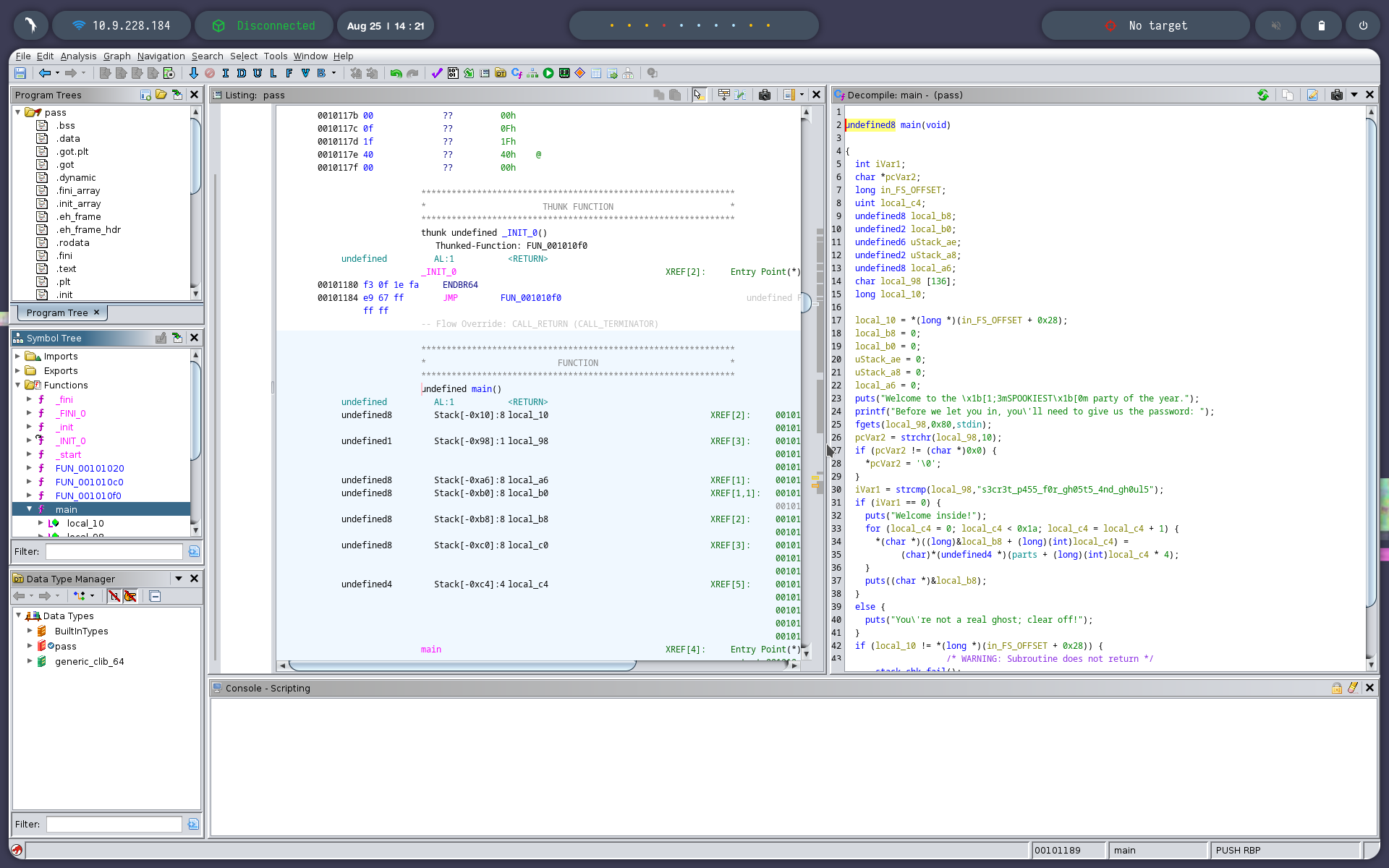Toggle Console scroll lock icon
This screenshot has height=868, width=1389.
click(1336, 688)
